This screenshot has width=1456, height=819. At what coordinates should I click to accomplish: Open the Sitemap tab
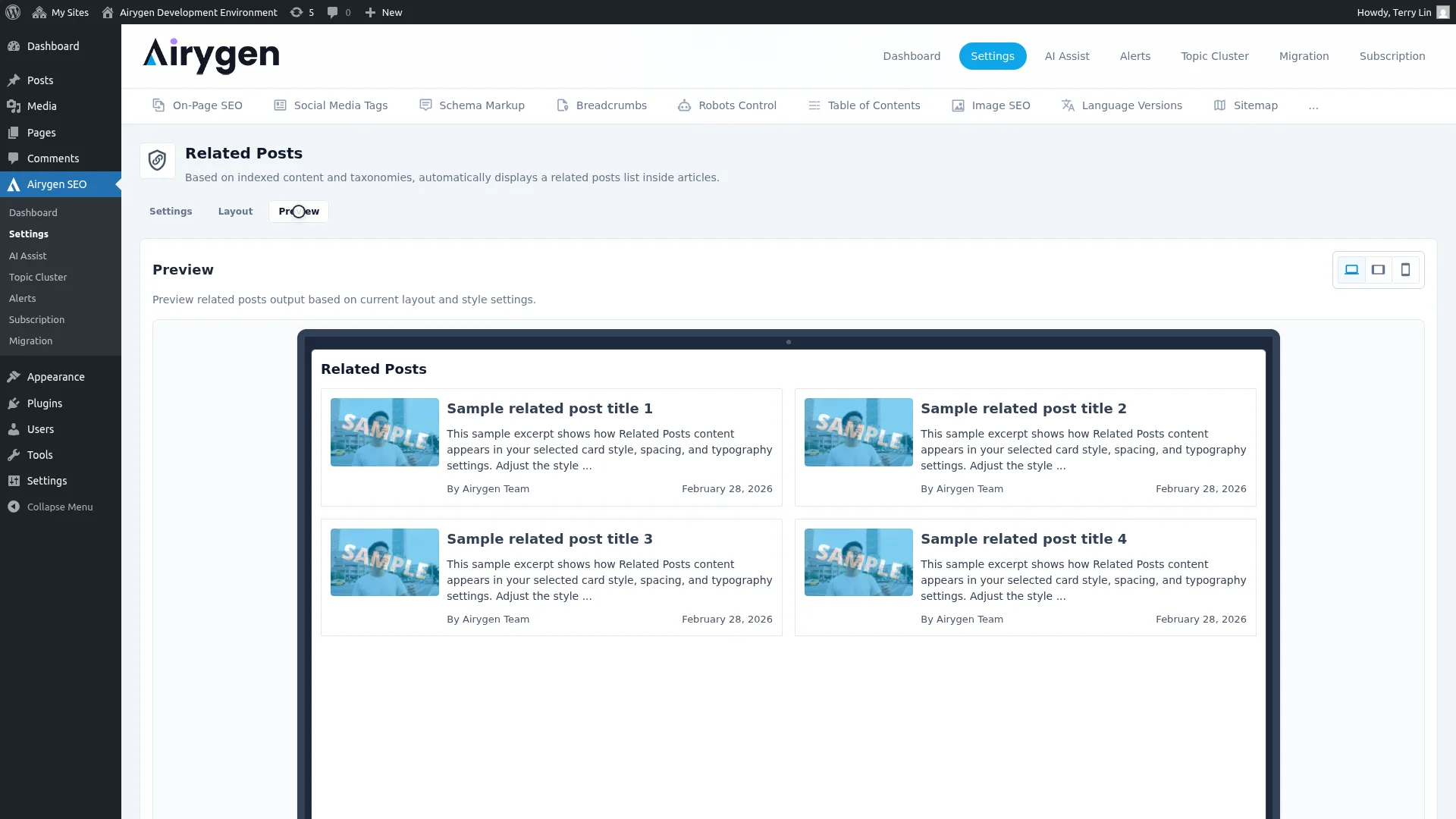(x=1245, y=105)
